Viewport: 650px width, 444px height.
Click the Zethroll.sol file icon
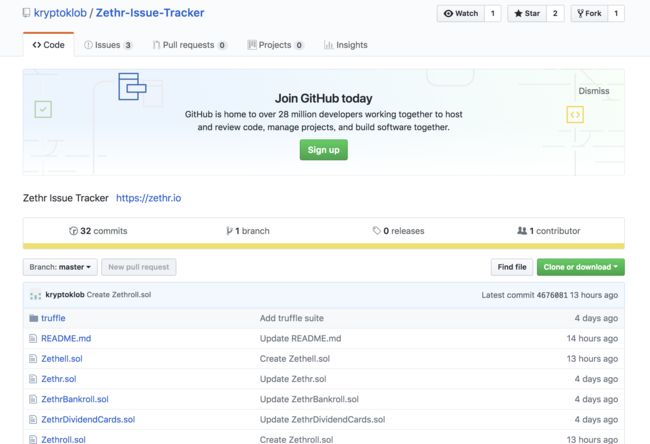pos(33,439)
